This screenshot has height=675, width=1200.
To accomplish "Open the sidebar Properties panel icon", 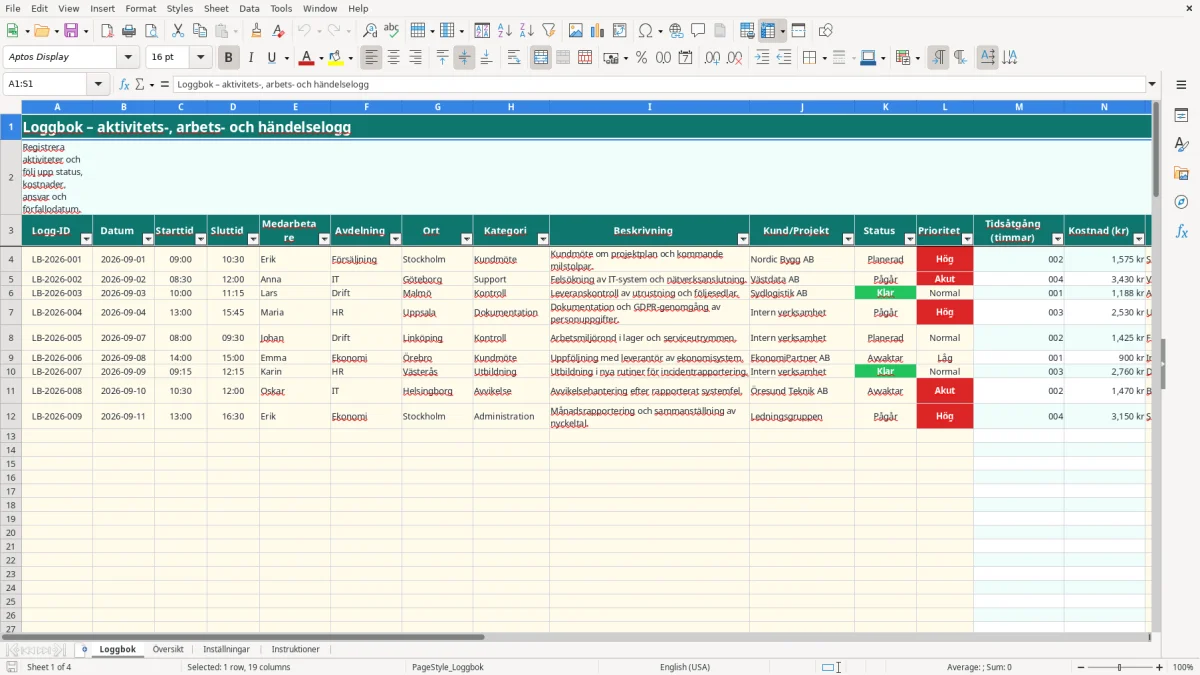I will [1181, 116].
